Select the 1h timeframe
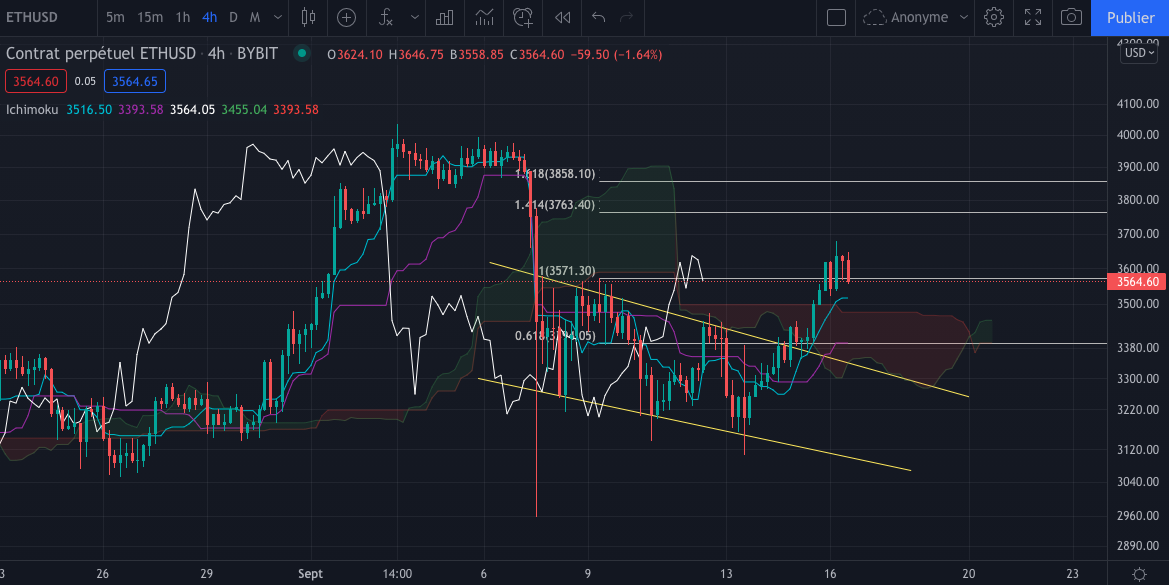This screenshot has height=585, width=1169. (182, 17)
